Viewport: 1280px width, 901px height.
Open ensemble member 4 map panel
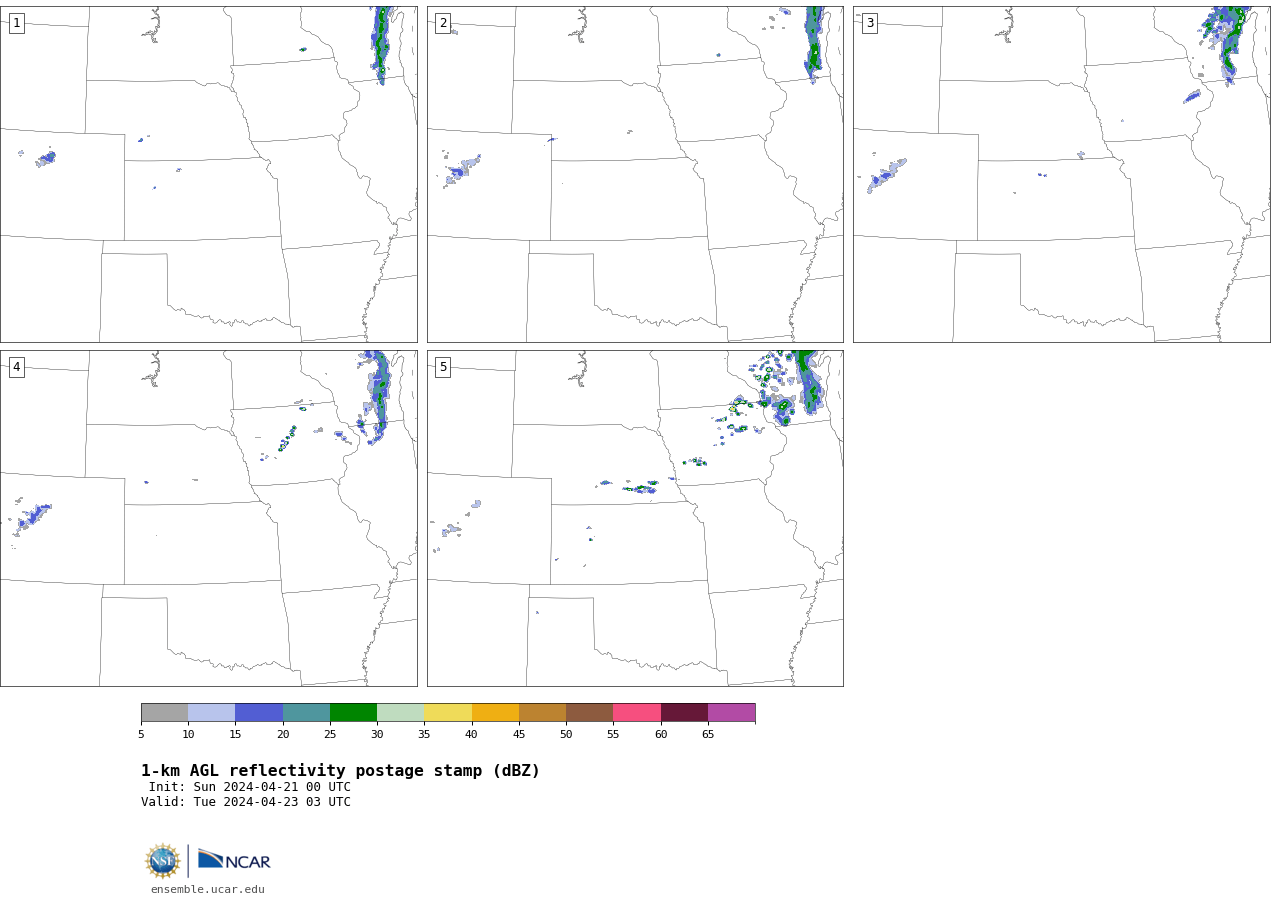pos(209,518)
